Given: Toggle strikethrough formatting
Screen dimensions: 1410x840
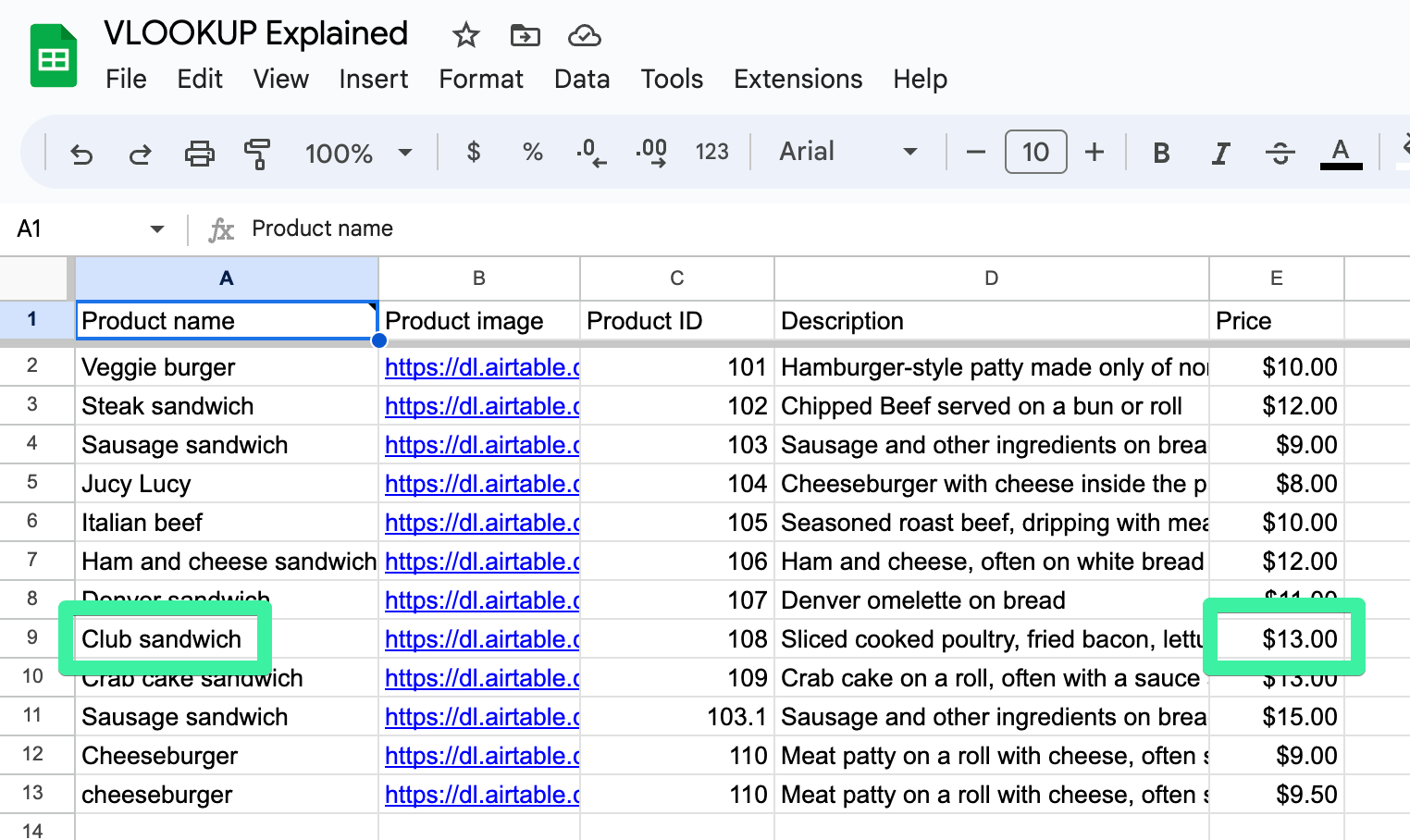Looking at the screenshot, I should pos(1280,153).
